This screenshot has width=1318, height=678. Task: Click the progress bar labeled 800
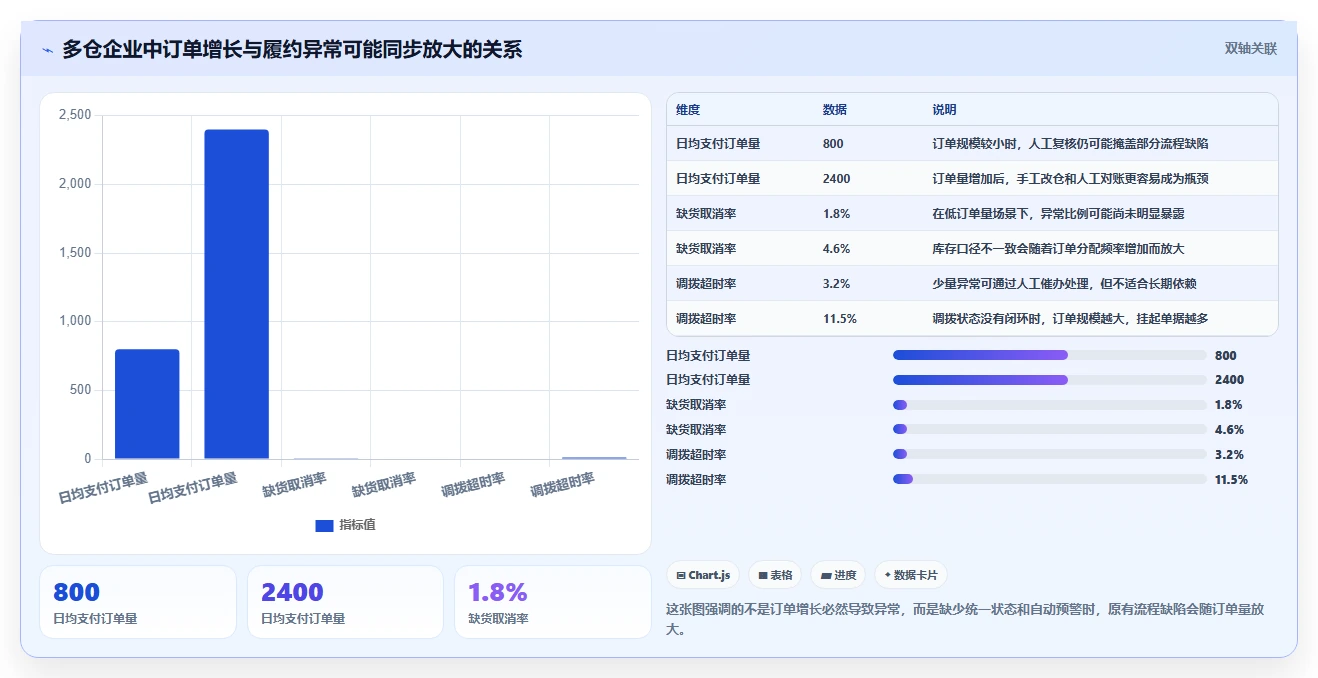coord(1049,355)
